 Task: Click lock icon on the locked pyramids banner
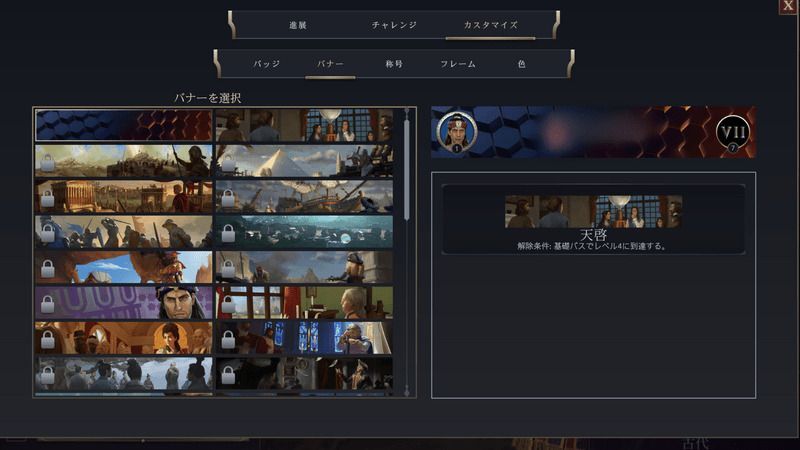(x=228, y=162)
